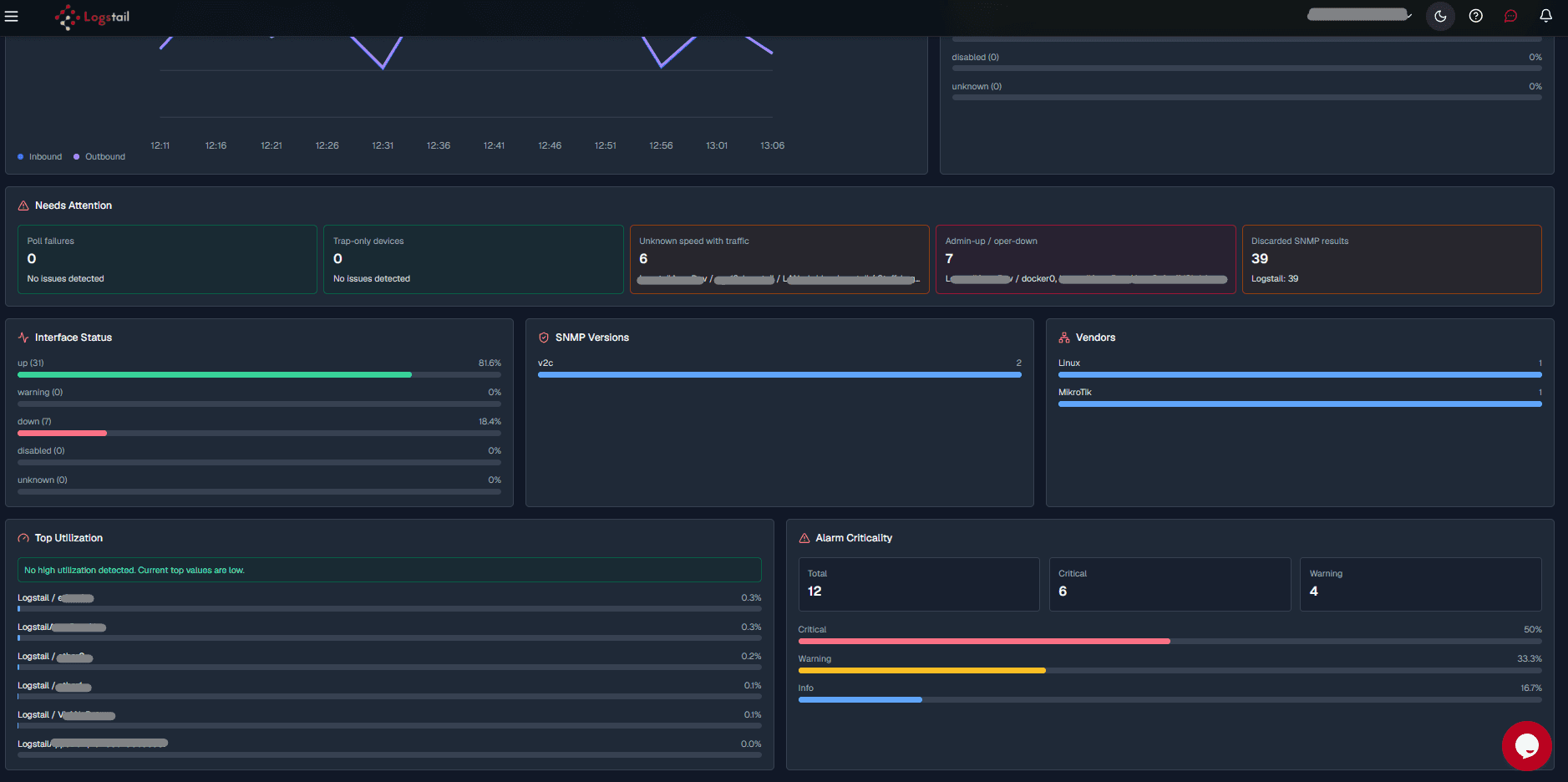Click the 12:31 time axis label

(383, 145)
